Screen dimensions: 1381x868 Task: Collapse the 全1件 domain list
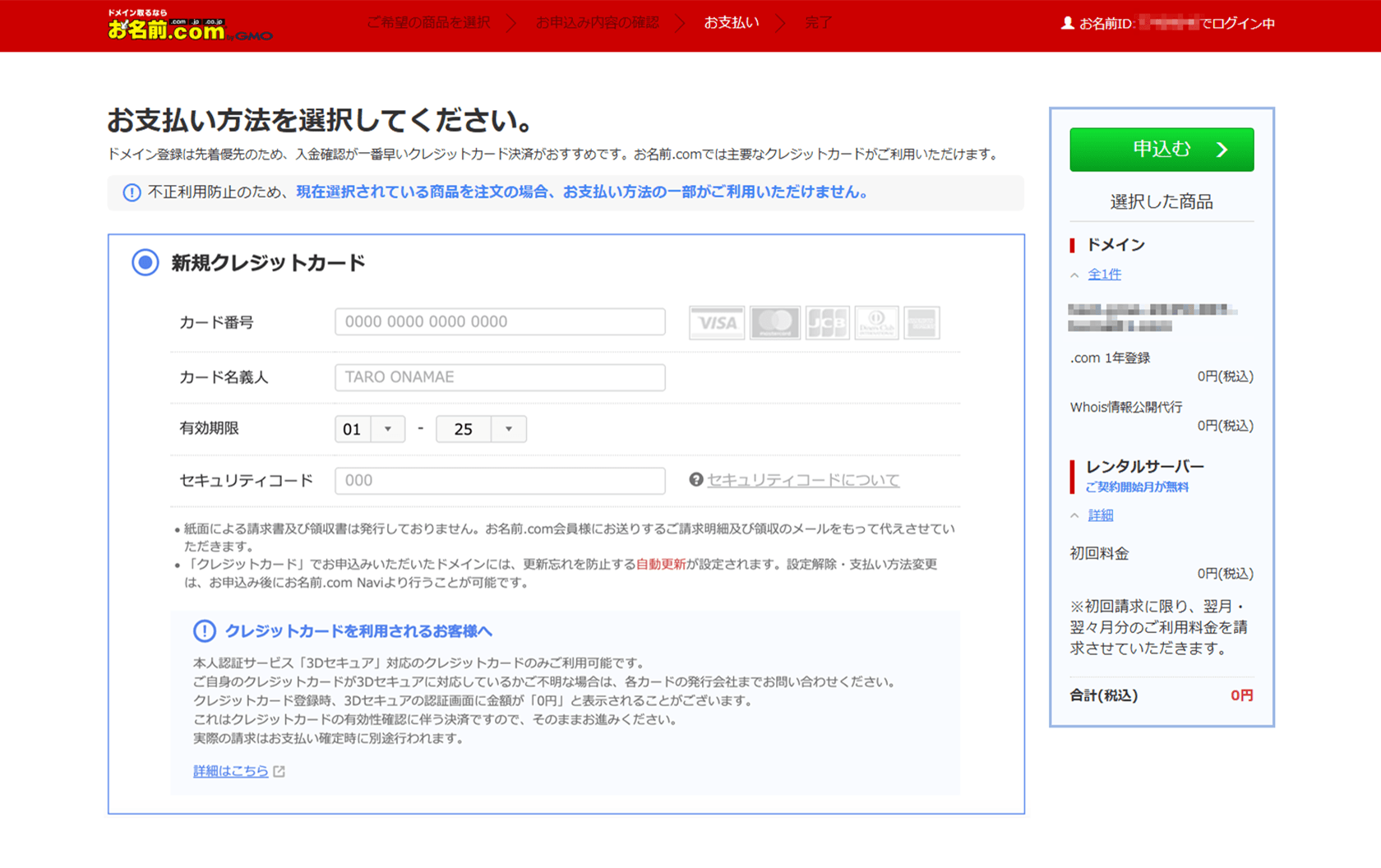pos(1103,275)
